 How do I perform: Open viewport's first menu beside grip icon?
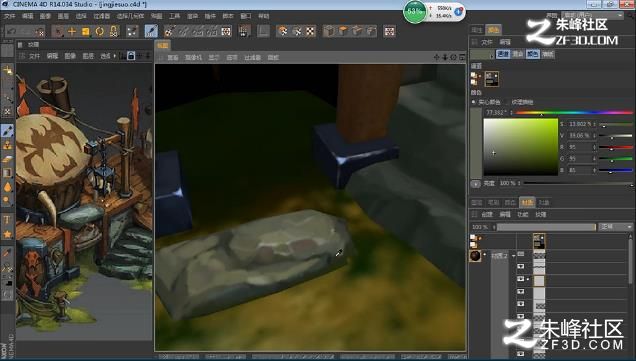pos(173,58)
